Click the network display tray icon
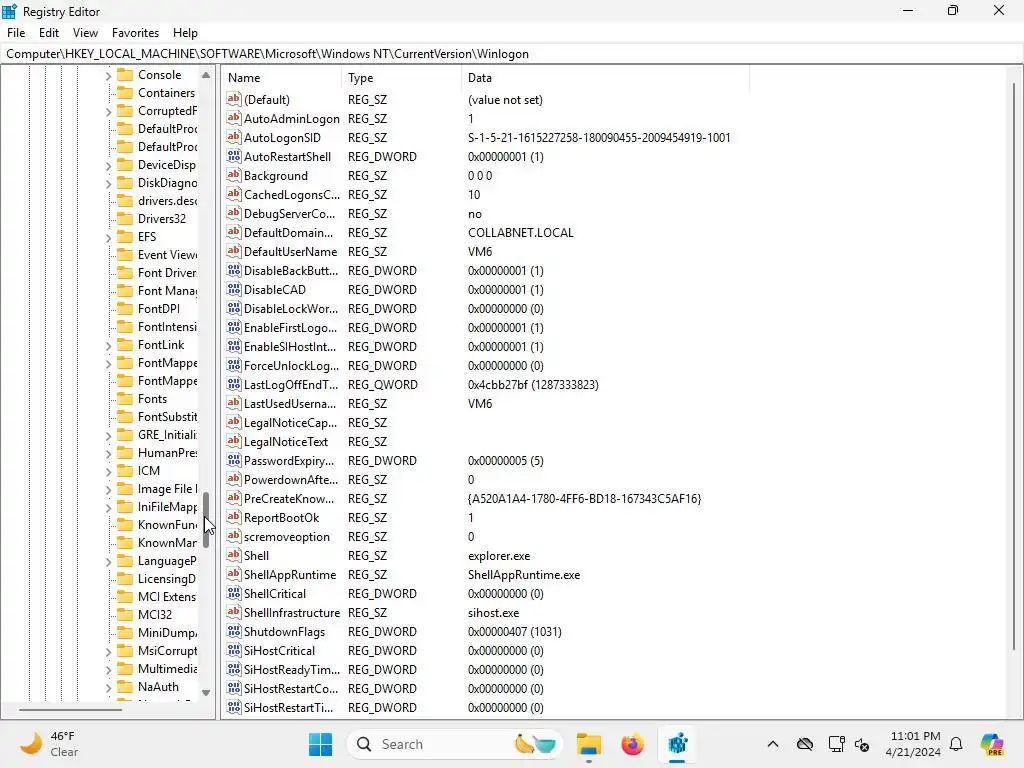1024x768 pixels. [x=836, y=744]
